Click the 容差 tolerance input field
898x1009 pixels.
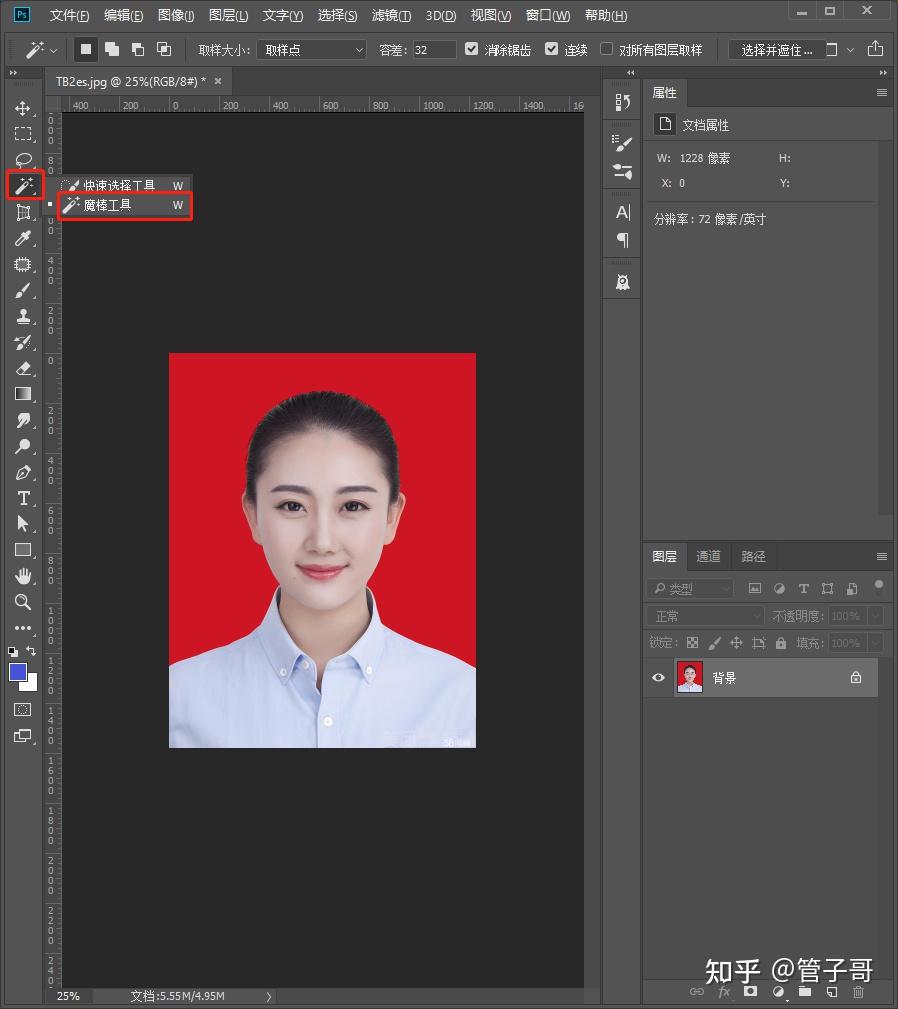pos(434,50)
